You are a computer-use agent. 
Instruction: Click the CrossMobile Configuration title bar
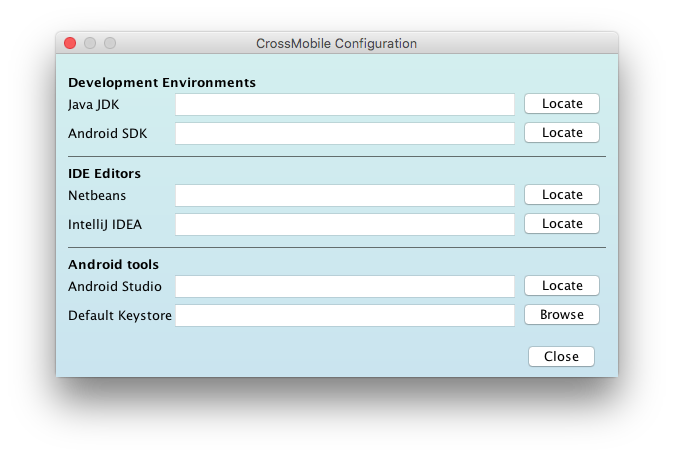337,43
